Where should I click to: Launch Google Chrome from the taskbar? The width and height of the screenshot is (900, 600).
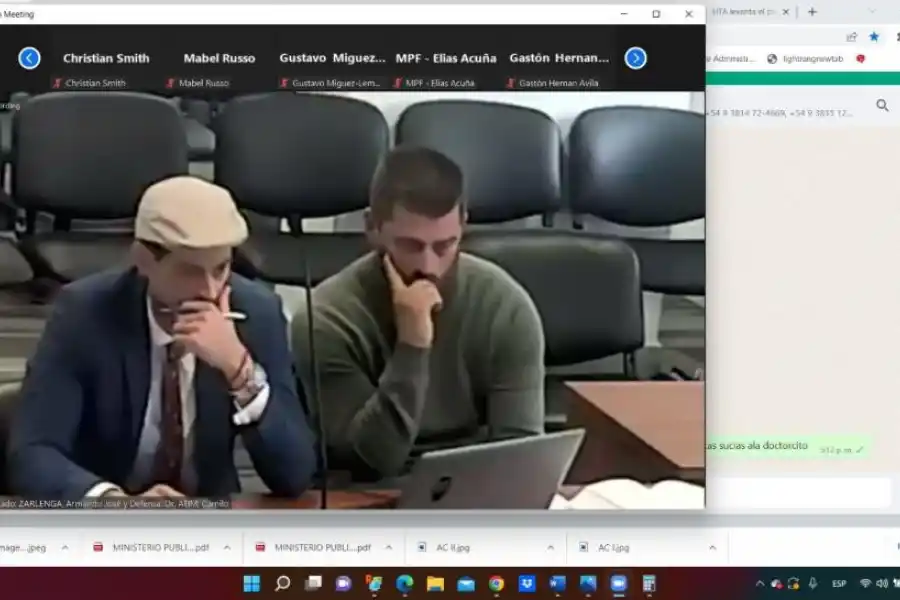click(496, 585)
